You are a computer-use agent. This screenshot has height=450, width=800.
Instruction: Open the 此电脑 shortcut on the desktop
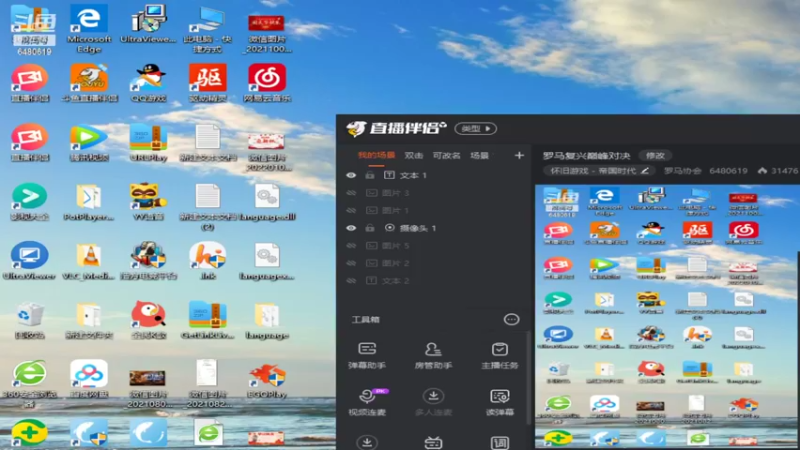[x=207, y=29]
